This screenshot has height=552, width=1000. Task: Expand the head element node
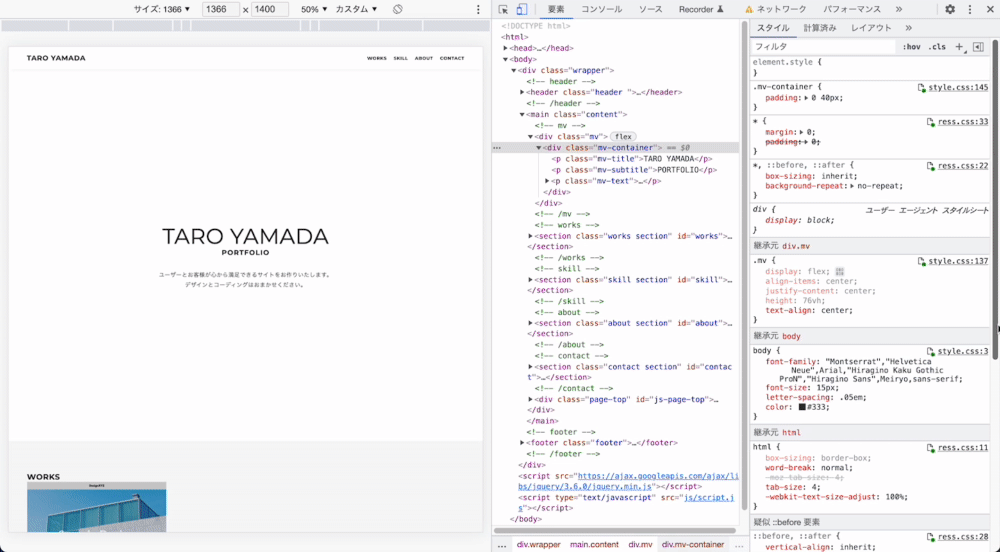(x=505, y=48)
